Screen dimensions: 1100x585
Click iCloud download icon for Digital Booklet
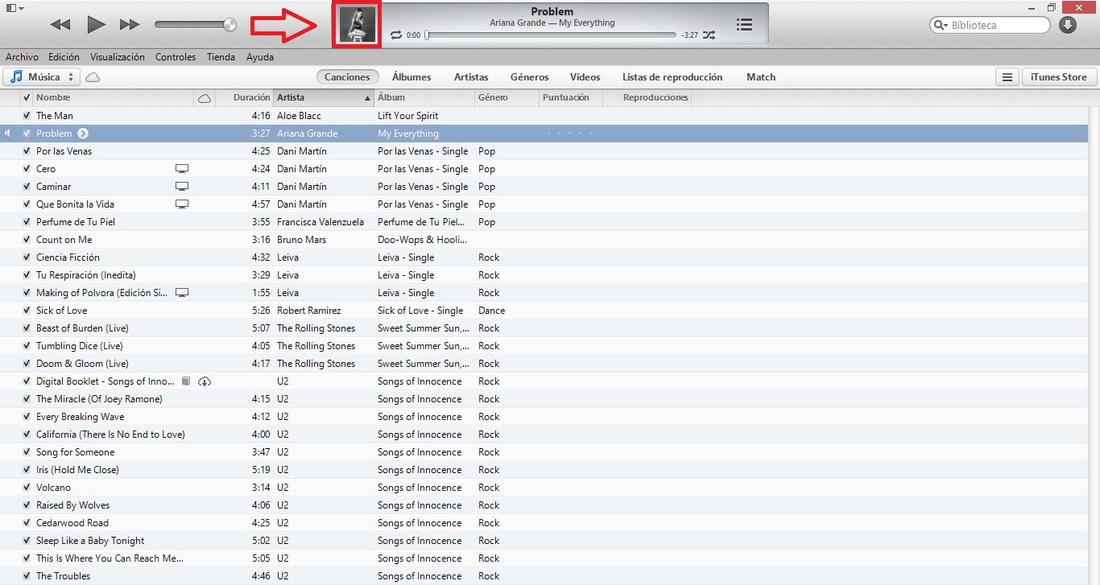(204, 382)
